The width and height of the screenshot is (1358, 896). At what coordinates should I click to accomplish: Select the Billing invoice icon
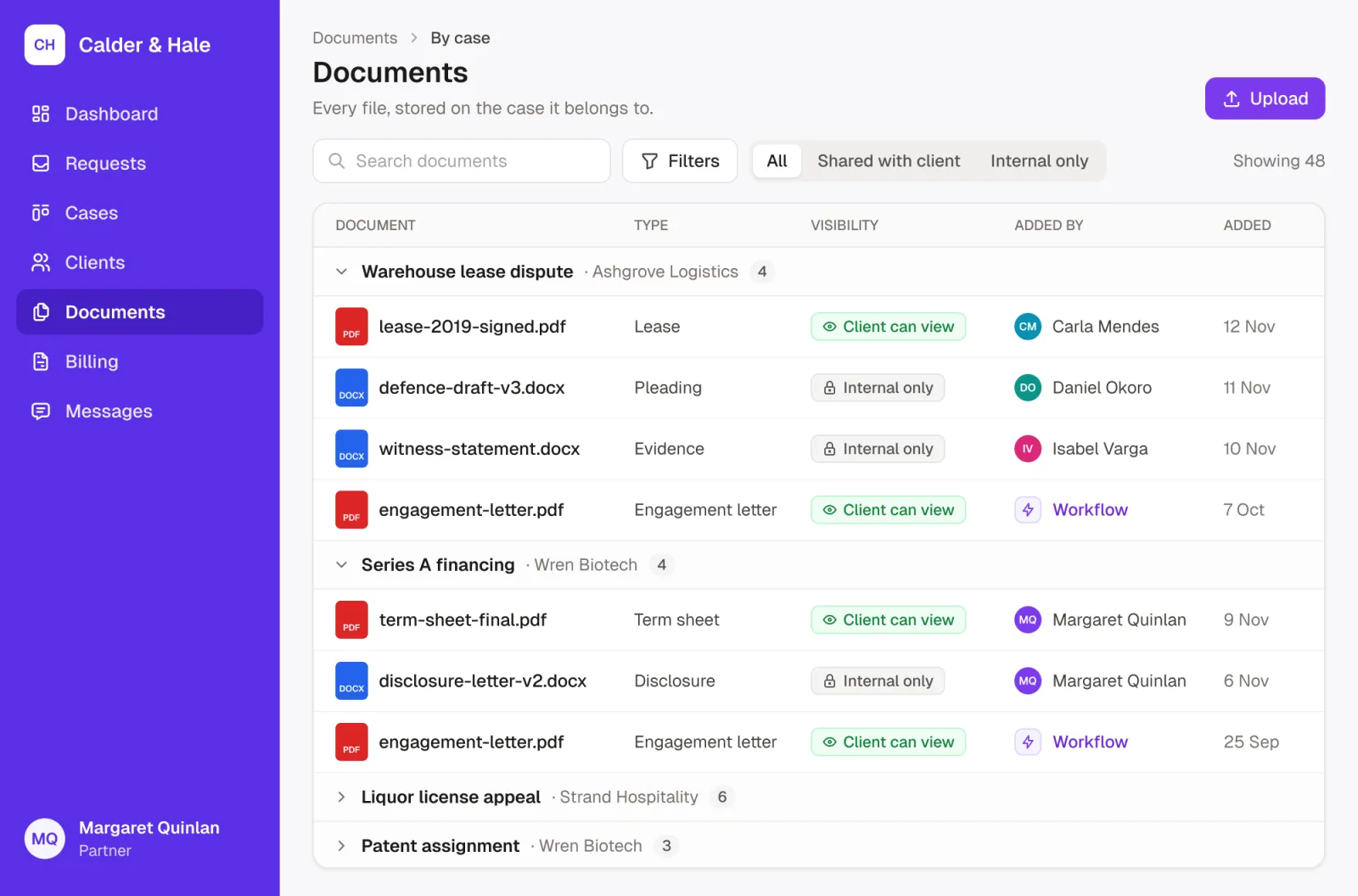pyautogui.click(x=41, y=361)
